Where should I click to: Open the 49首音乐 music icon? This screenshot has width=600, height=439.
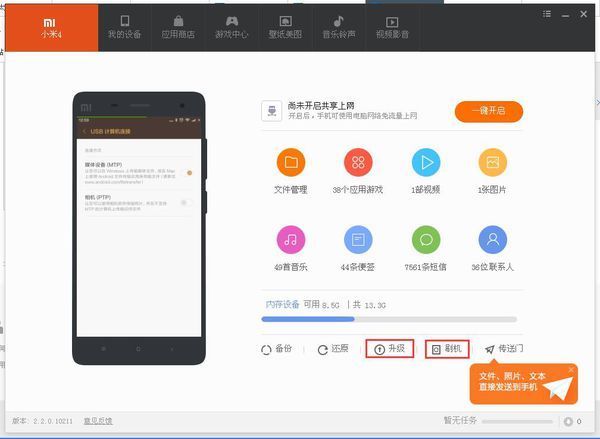tap(291, 240)
